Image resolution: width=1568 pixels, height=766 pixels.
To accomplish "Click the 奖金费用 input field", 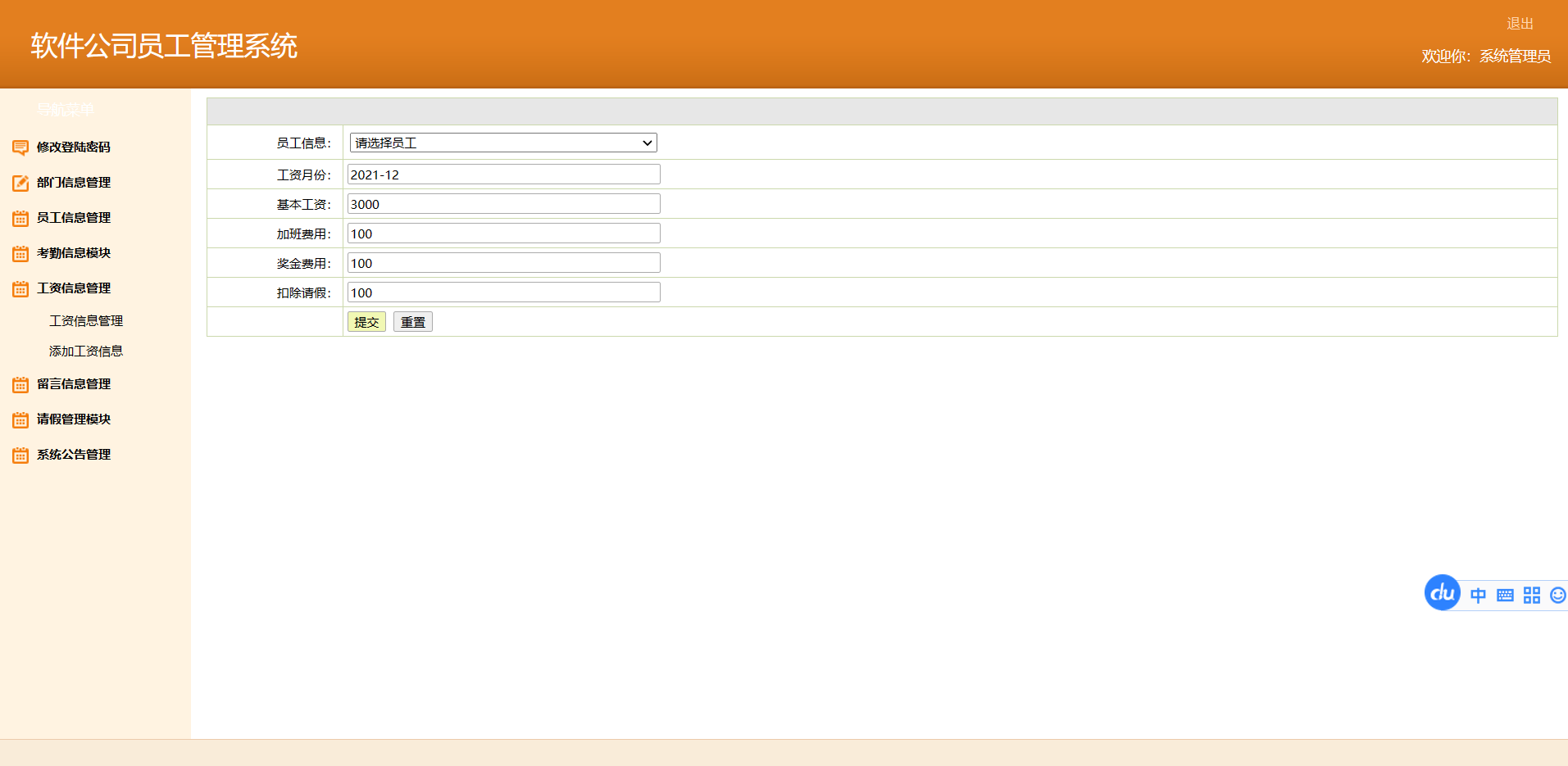I will pyautogui.click(x=503, y=263).
